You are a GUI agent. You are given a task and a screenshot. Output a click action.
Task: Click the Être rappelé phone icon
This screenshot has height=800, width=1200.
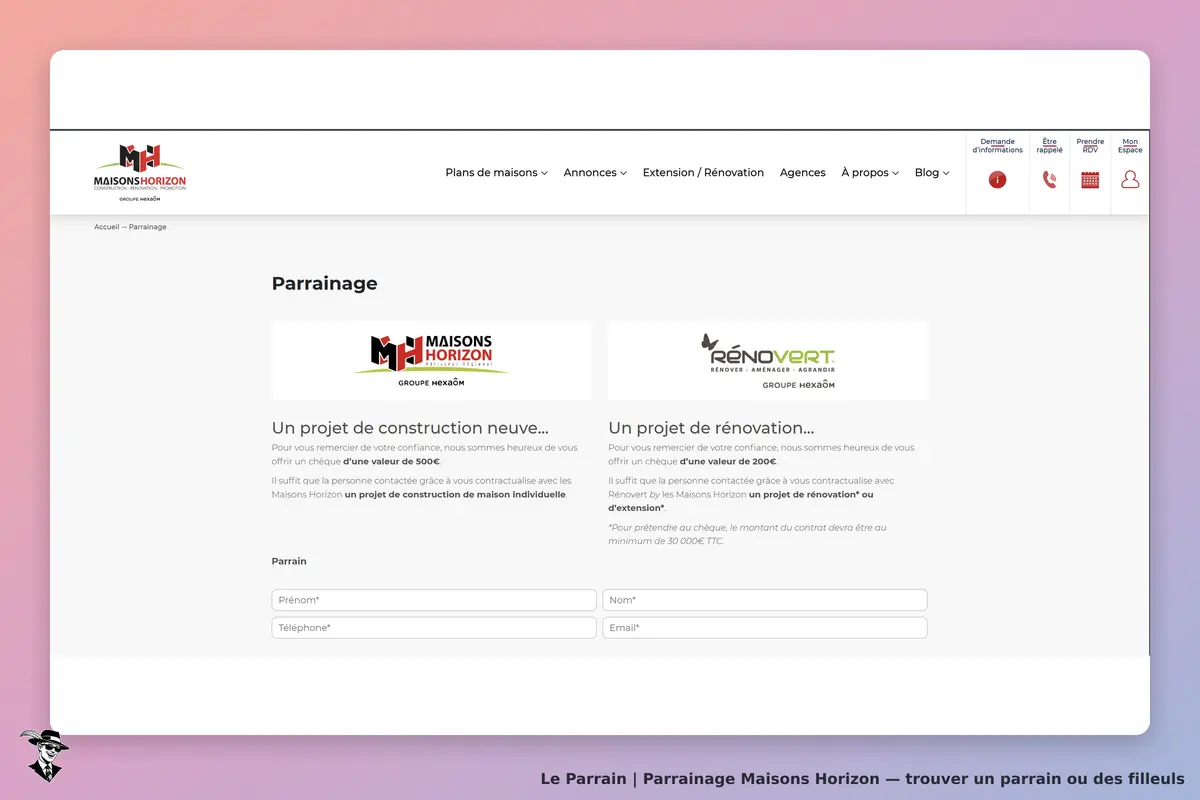[1049, 180]
